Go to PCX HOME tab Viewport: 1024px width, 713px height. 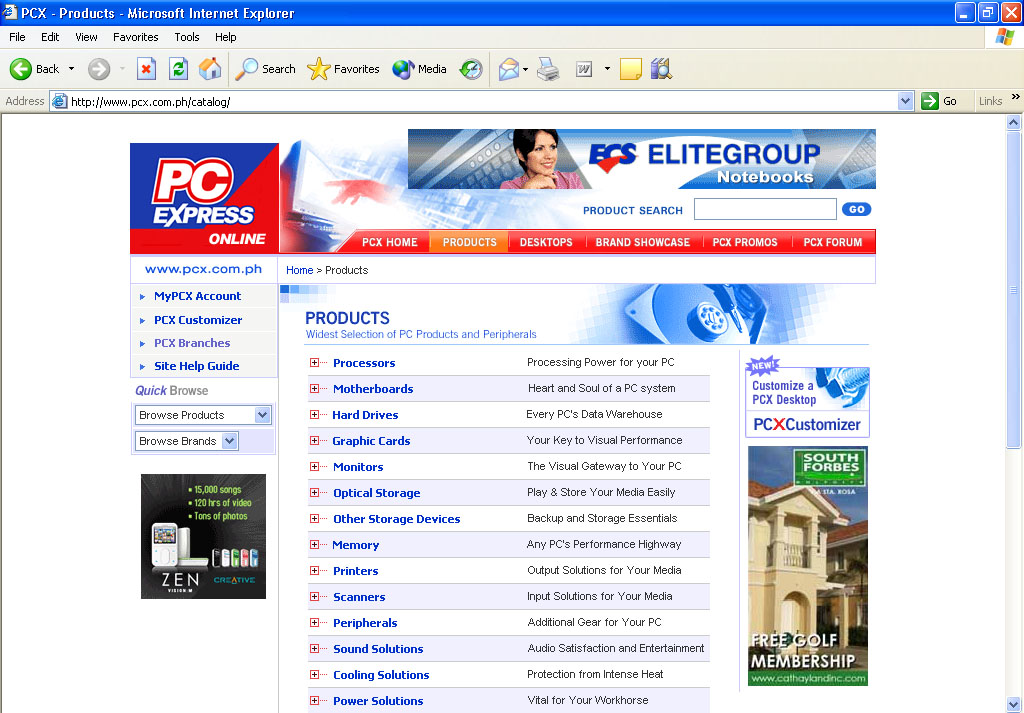tap(390, 242)
